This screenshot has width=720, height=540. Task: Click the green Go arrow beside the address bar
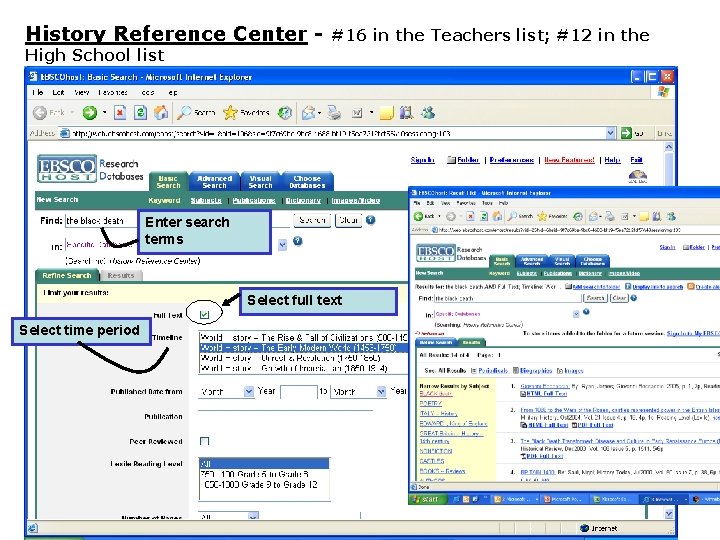pyautogui.click(x=626, y=133)
